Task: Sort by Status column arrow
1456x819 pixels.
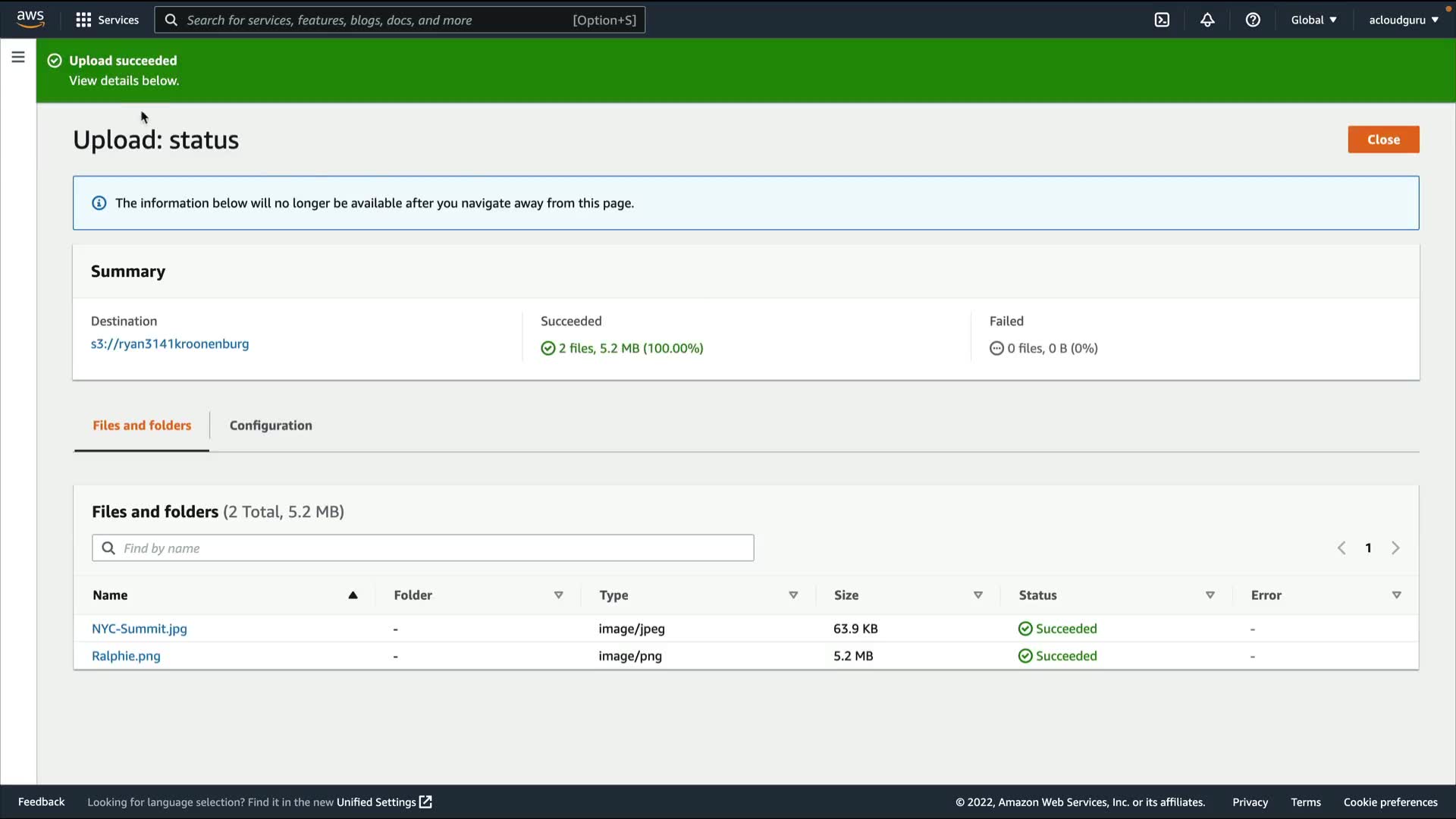Action: click(1210, 595)
